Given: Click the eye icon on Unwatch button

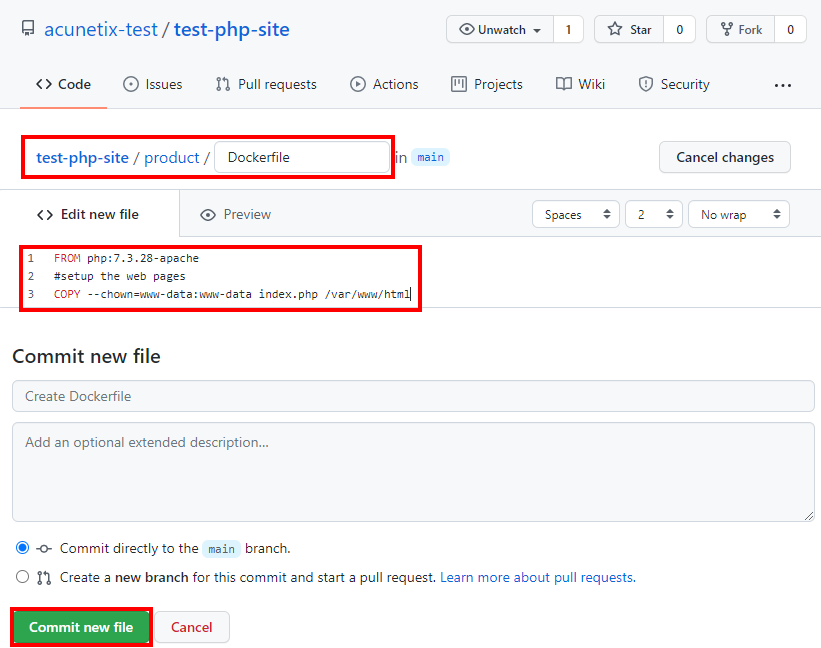Looking at the screenshot, I should point(467,29).
